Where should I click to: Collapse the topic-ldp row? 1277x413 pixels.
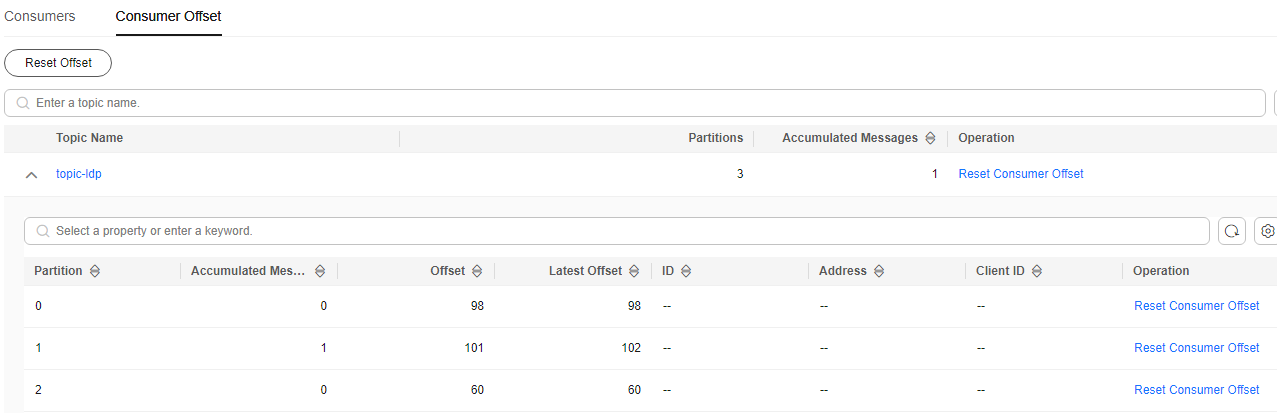point(32,175)
